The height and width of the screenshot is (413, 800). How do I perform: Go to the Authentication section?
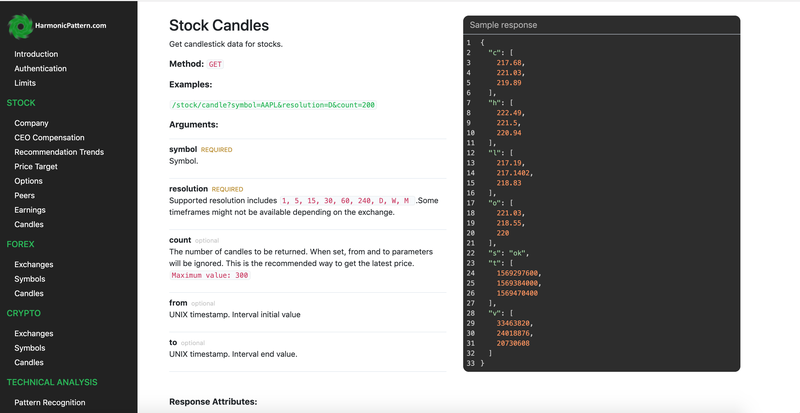click(x=40, y=68)
